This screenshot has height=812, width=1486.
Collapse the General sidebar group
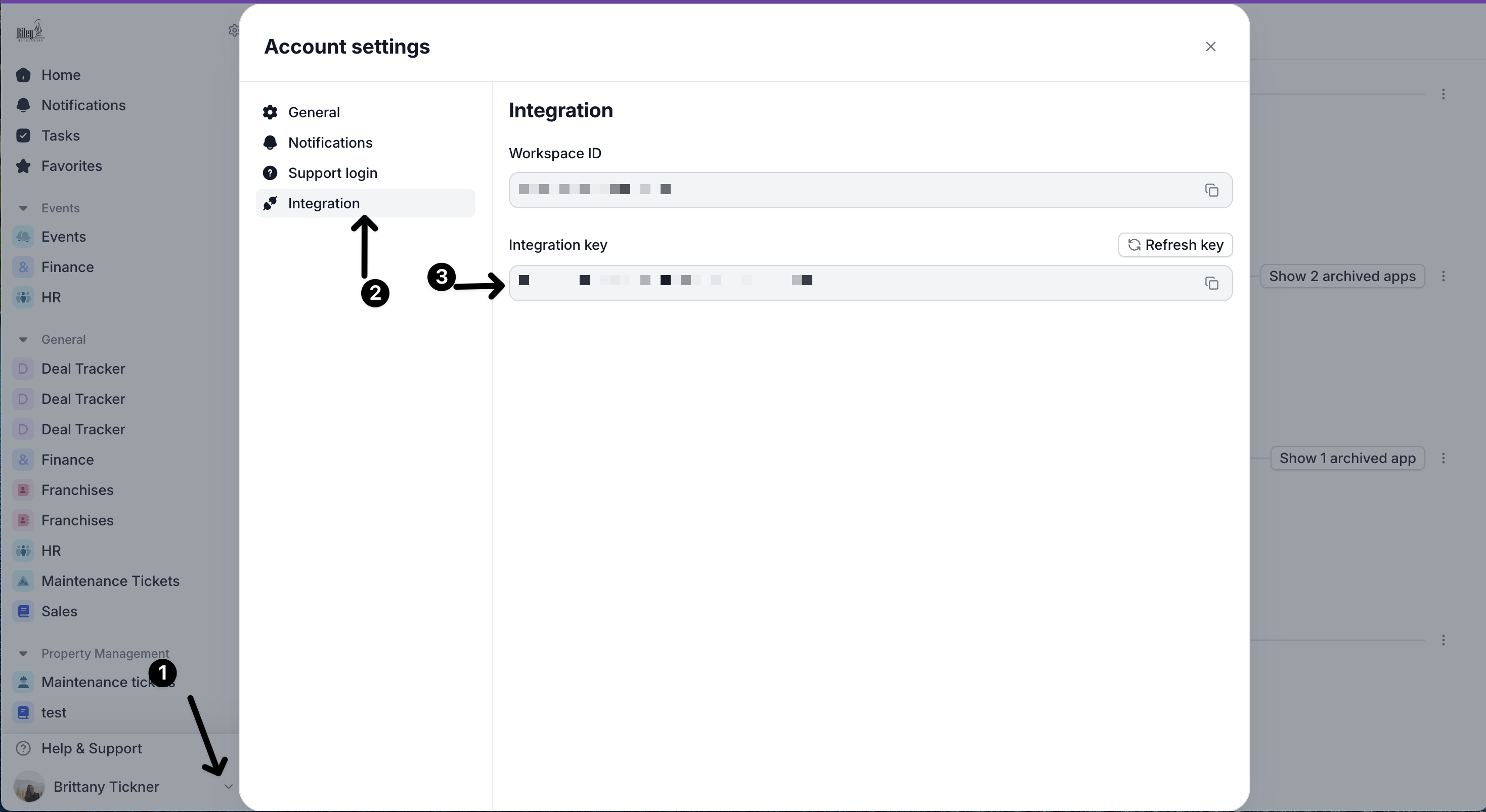23,340
